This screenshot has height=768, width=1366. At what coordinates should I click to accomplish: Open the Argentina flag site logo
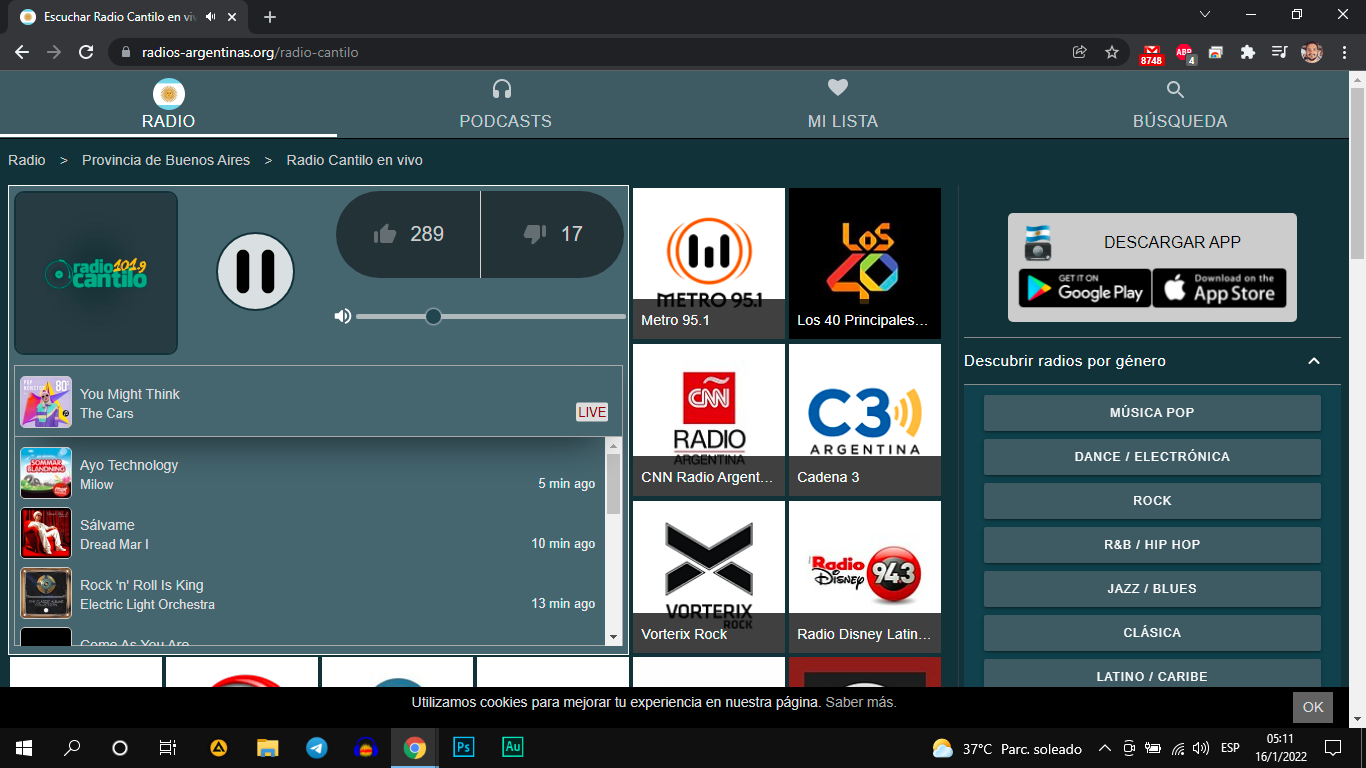169,93
